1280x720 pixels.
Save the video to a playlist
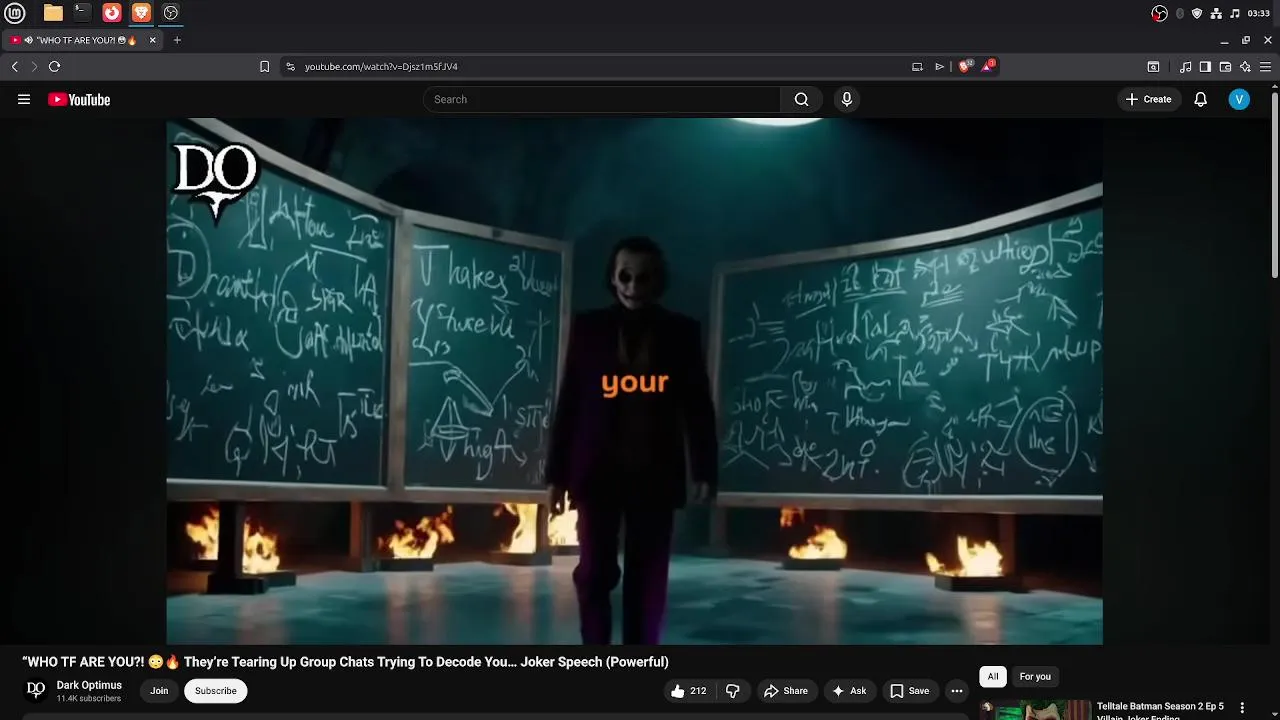click(910, 691)
